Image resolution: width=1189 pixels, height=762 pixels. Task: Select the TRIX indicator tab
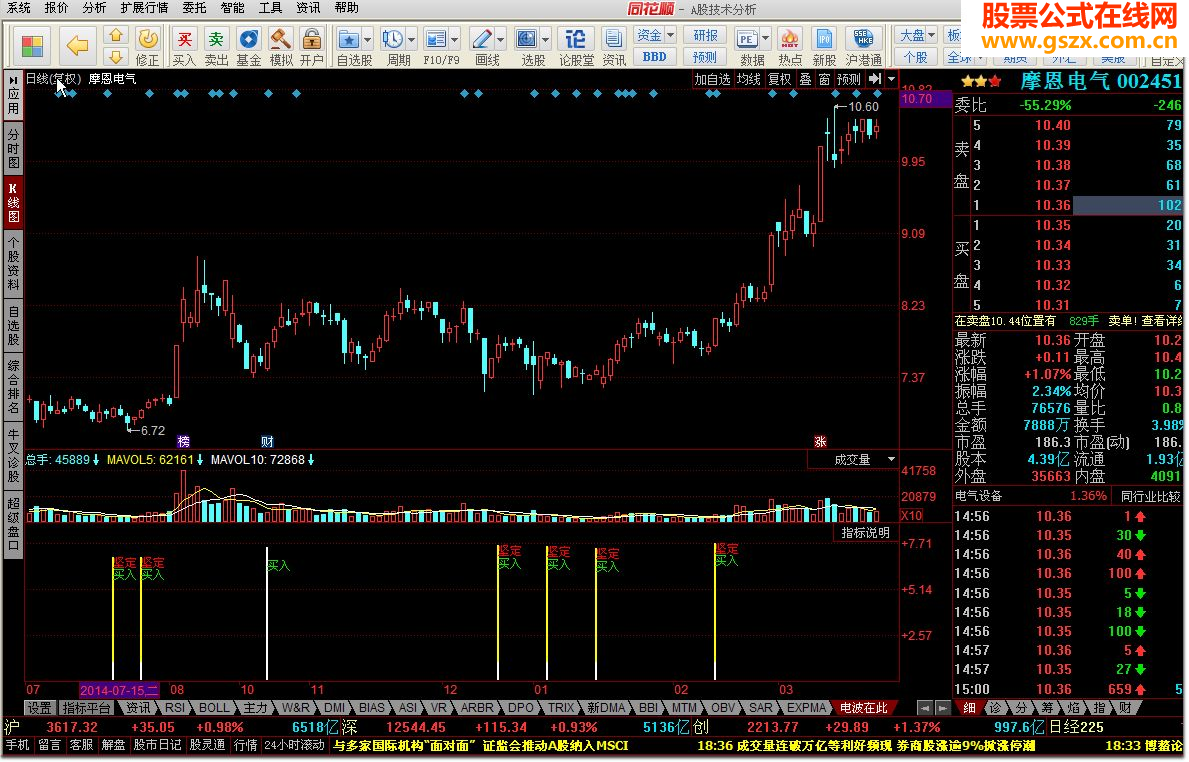(x=560, y=707)
